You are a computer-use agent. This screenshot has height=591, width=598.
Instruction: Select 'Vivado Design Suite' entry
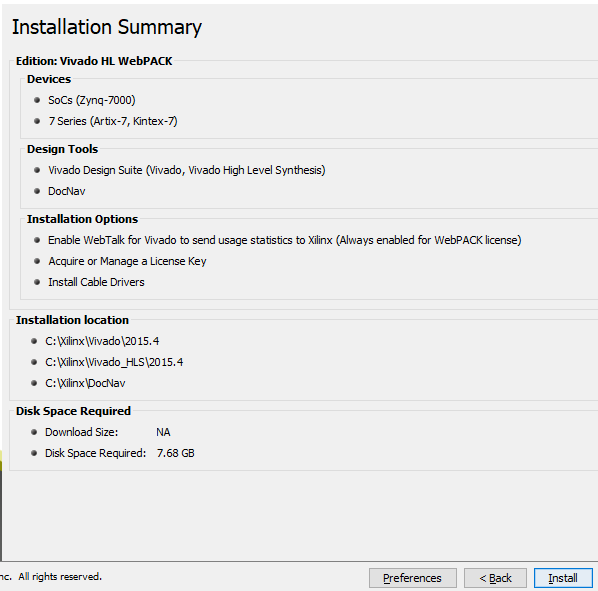click(x=186, y=170)
